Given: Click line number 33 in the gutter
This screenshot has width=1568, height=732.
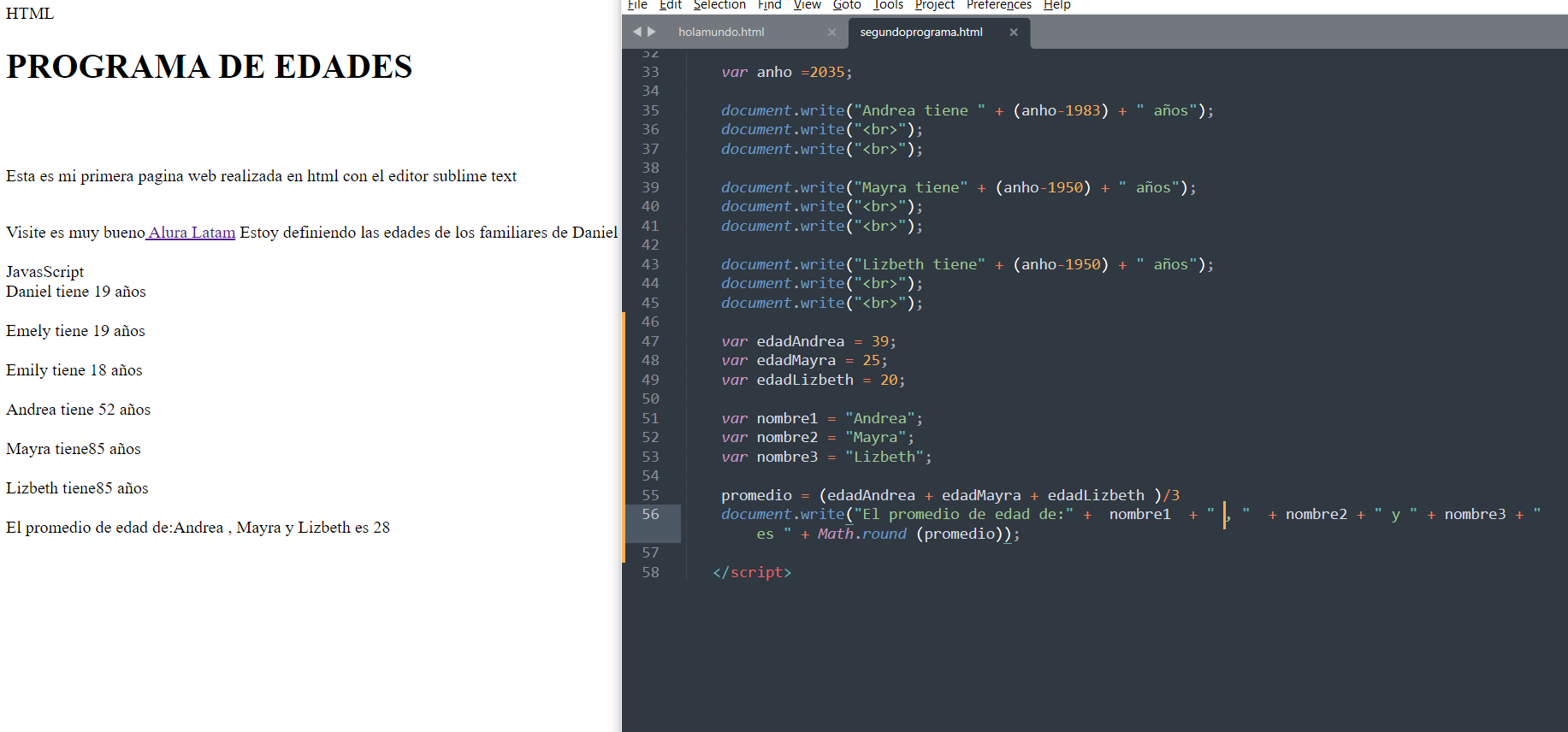Looking at the screenshot, I should coord(651,72).
